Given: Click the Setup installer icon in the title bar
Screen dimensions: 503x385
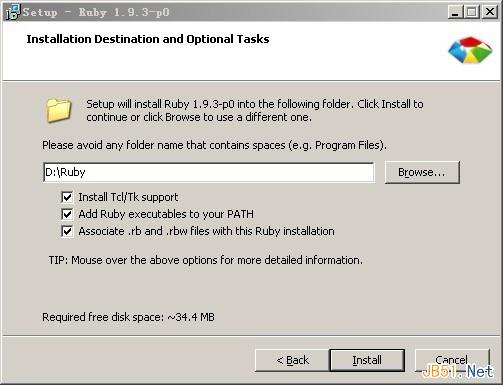Looking at the screenshot, I should 13,12.
